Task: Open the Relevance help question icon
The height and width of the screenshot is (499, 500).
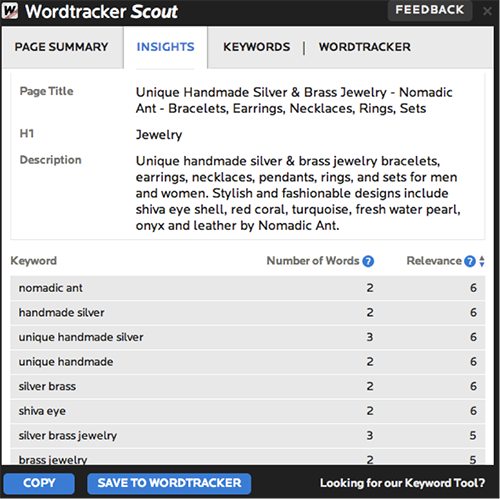Action: pyautogui.click(x=470, y=261)
